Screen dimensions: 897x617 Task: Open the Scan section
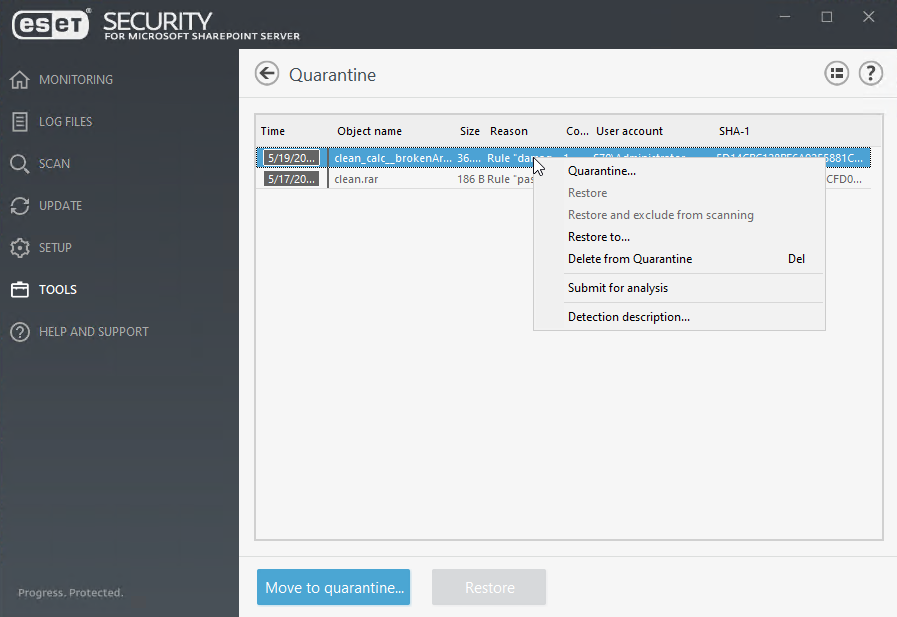(54, 163)
